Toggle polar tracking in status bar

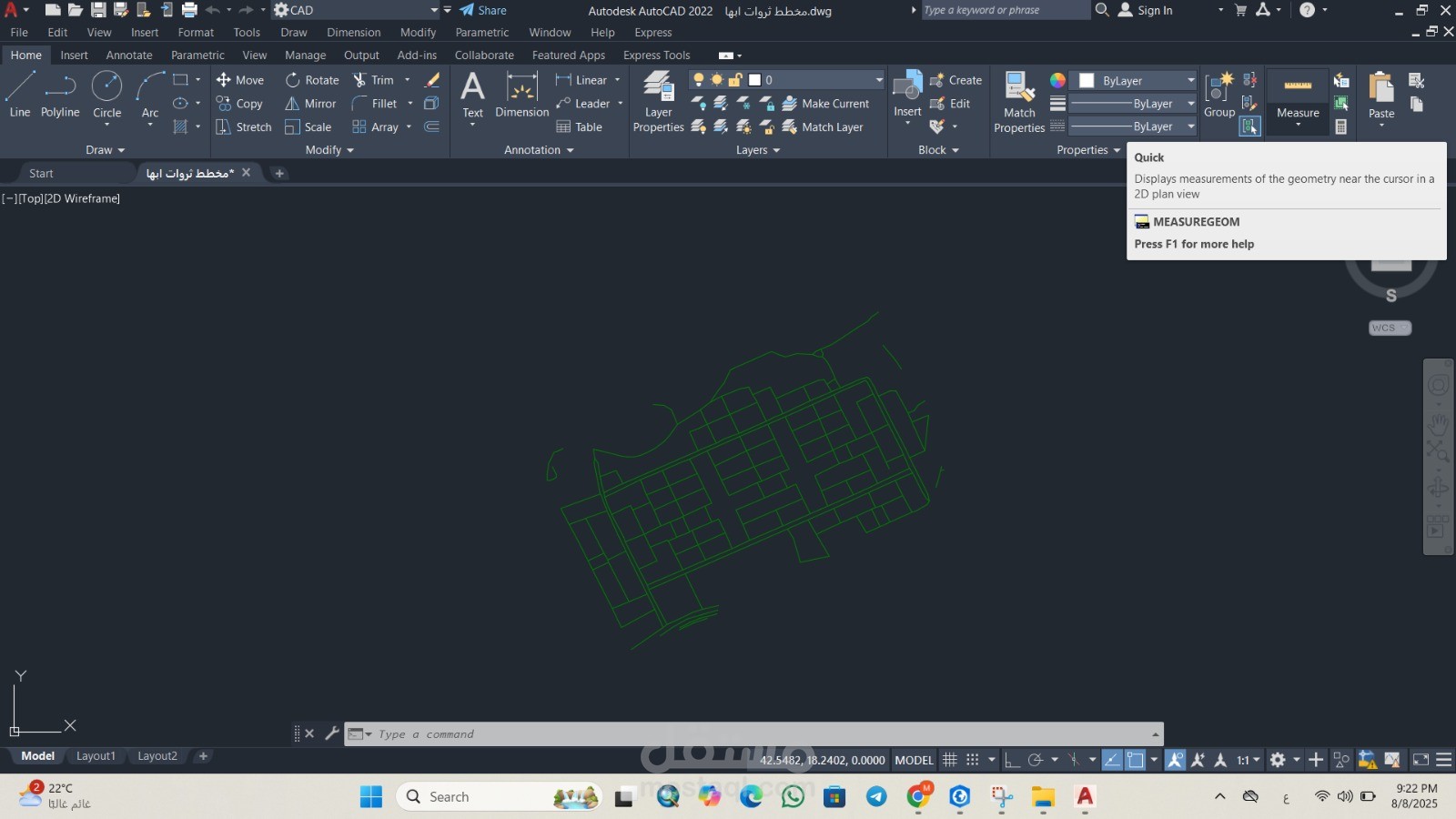(1035, 760)
